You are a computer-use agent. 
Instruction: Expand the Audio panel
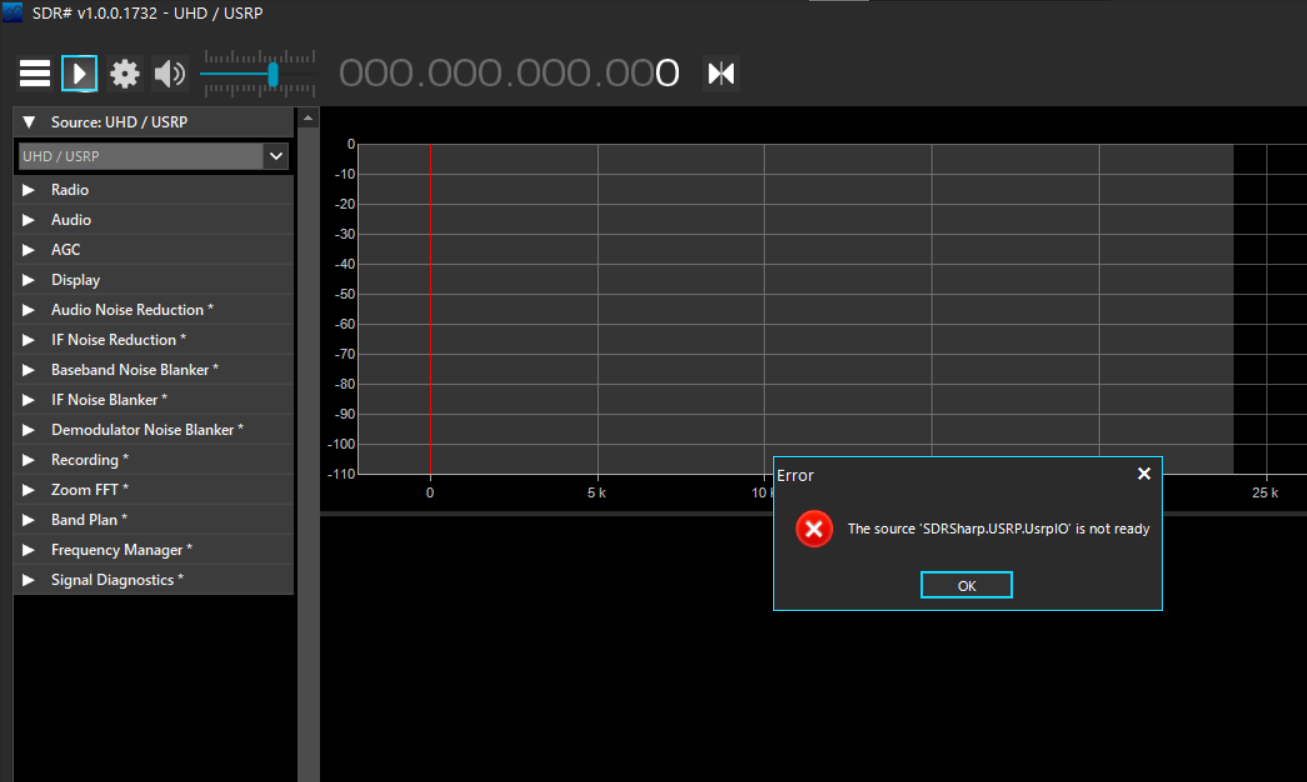154,220
